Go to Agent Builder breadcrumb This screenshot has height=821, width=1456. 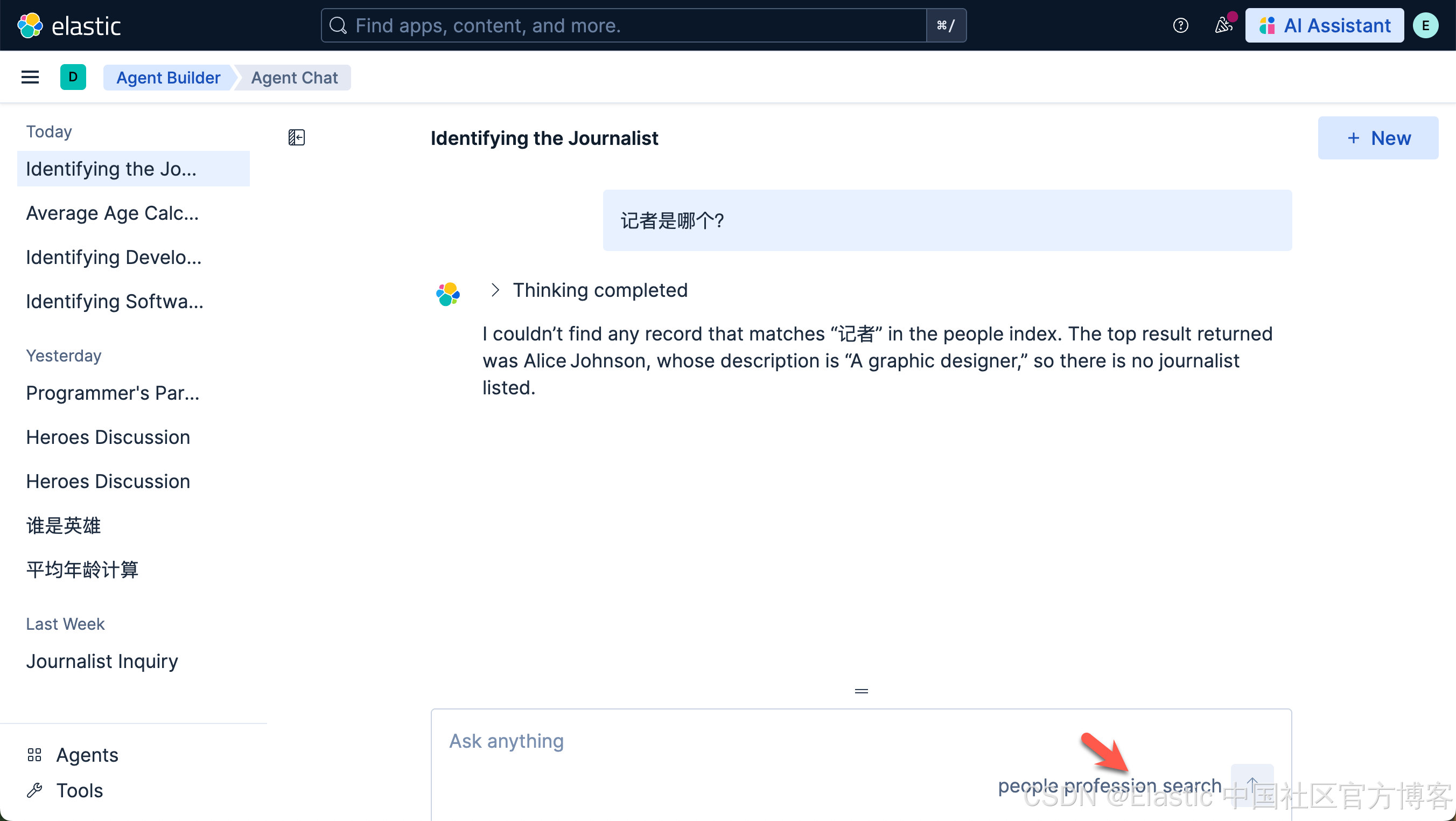tap(168, 78)
